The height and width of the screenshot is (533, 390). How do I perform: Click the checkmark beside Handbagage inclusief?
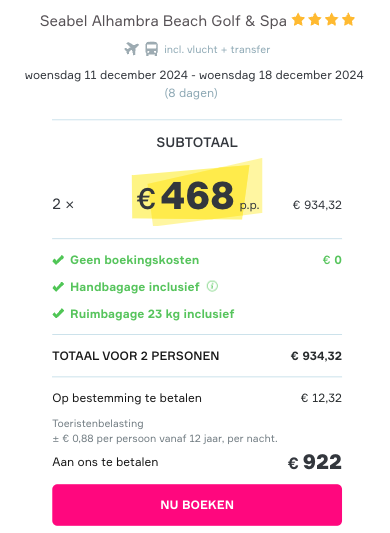(x=58, y=287)
